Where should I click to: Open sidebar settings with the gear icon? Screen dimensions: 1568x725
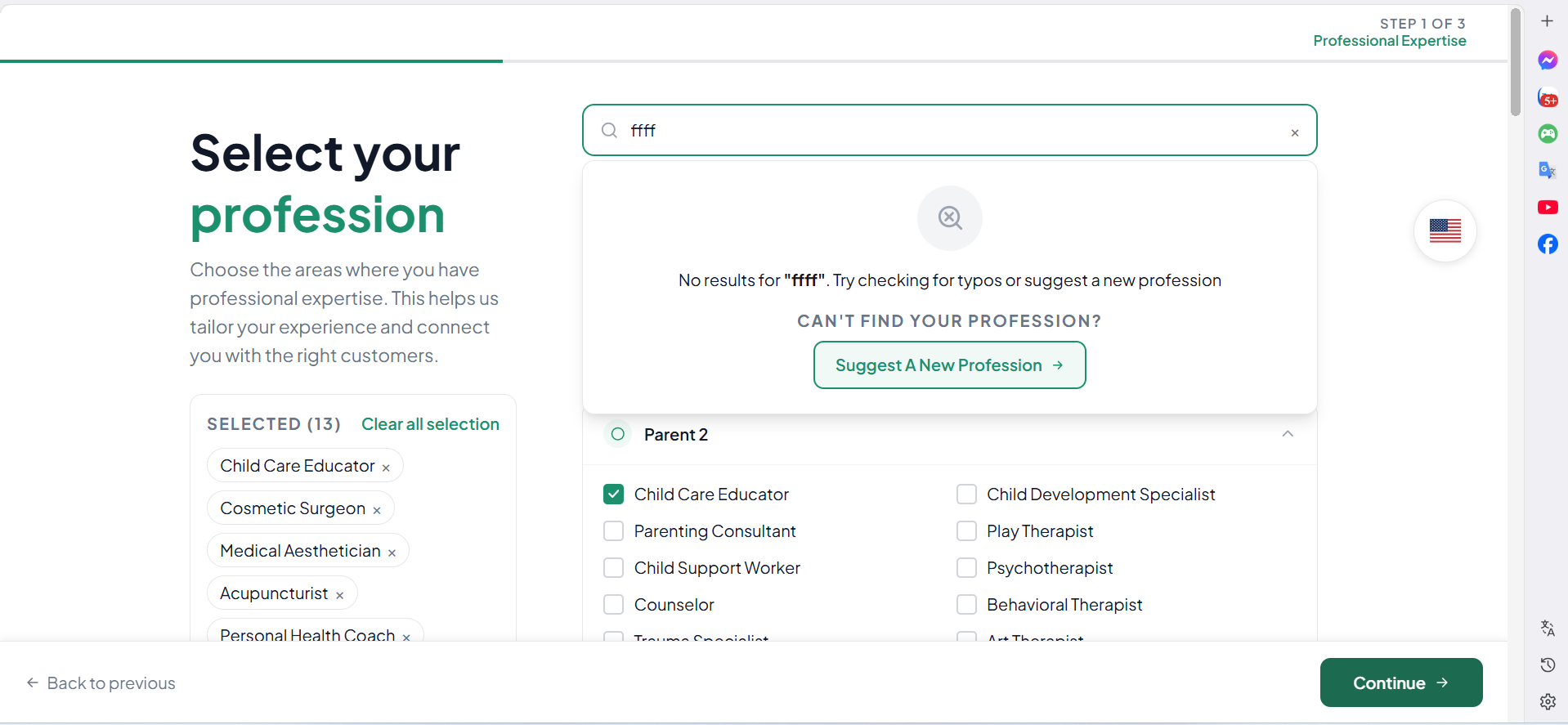click(x=1548, y=701)
